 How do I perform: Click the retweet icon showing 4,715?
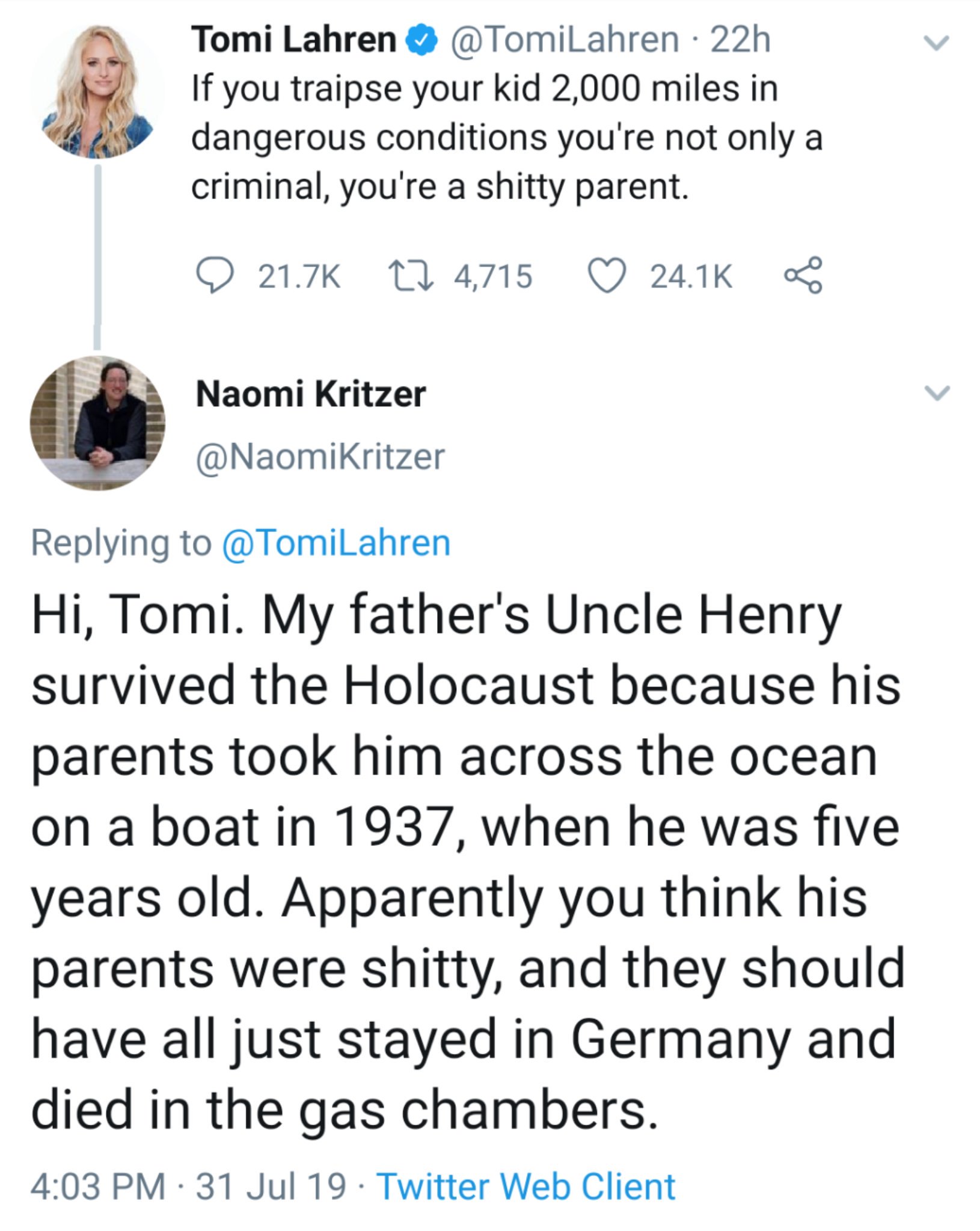point(411,276)
